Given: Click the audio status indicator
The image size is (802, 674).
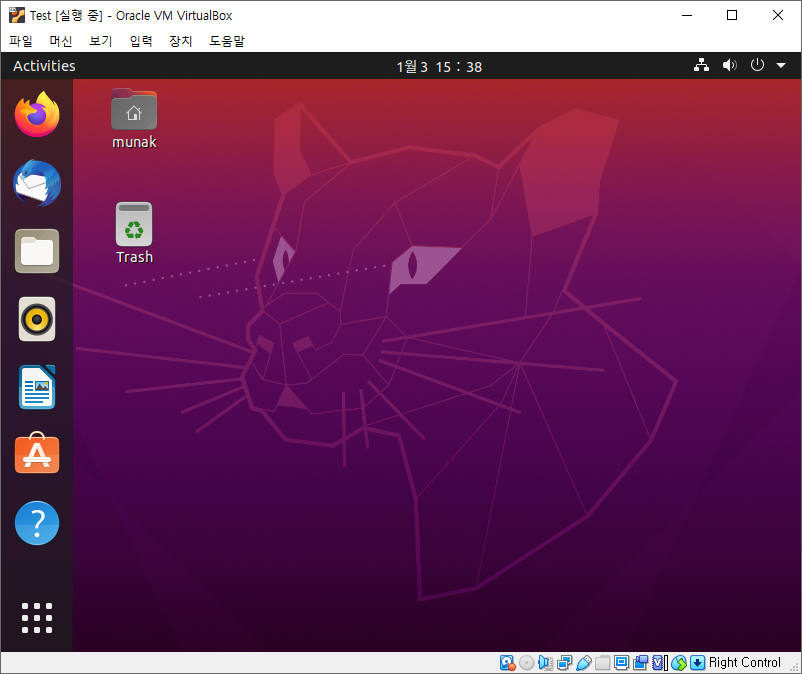Looking at the screenshot, I should click(545, 663).
